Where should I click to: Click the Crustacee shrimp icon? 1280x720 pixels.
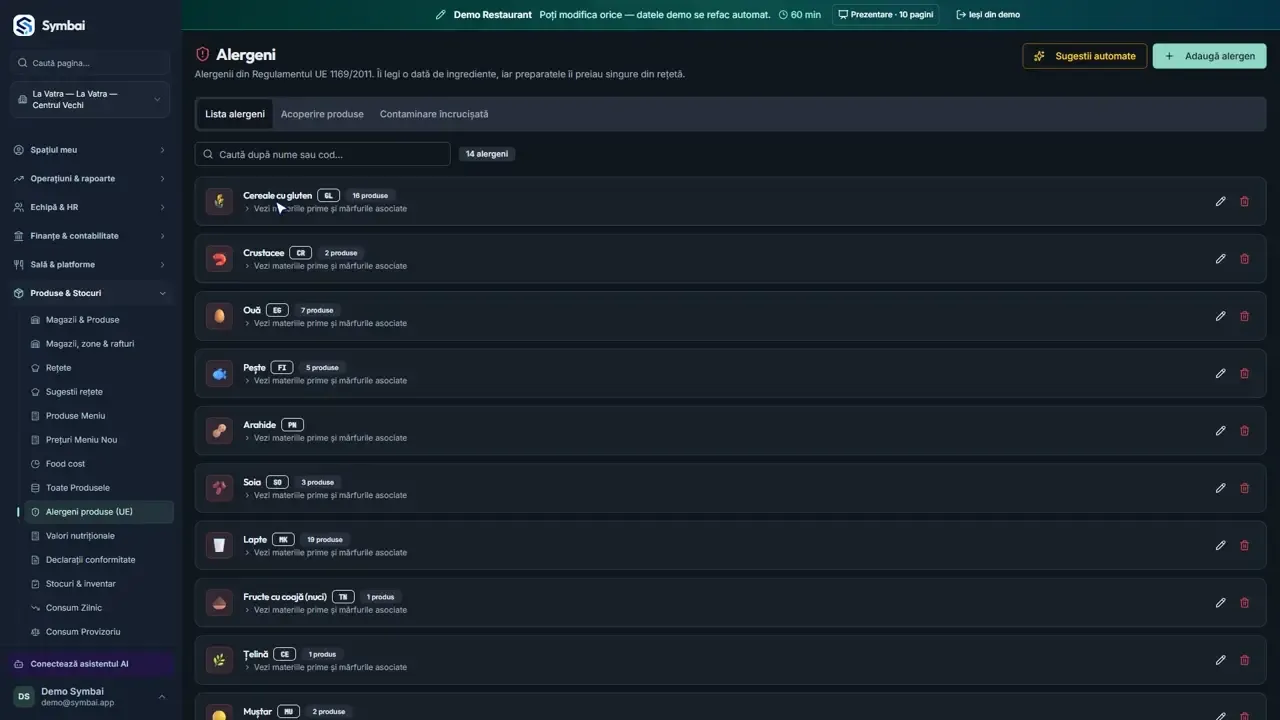coord(219,259)
